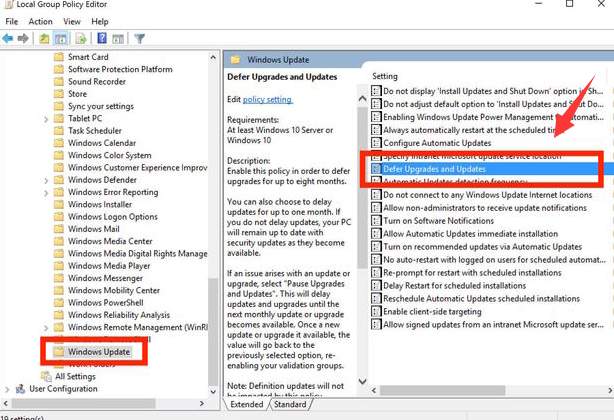Click the Back arrow toolbar icon
Viewport: 614px width, 420px height.
tap(7, 38)
